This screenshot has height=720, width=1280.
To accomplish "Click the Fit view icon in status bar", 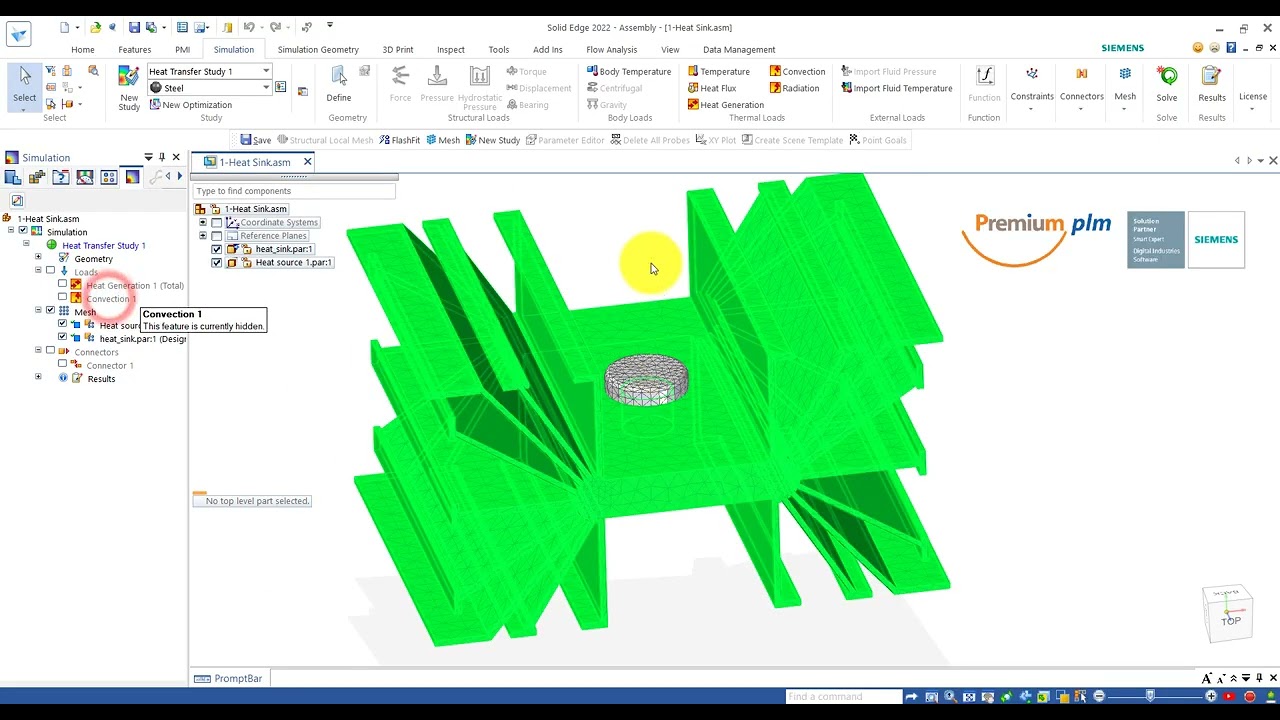I will (x=968, y=696).
